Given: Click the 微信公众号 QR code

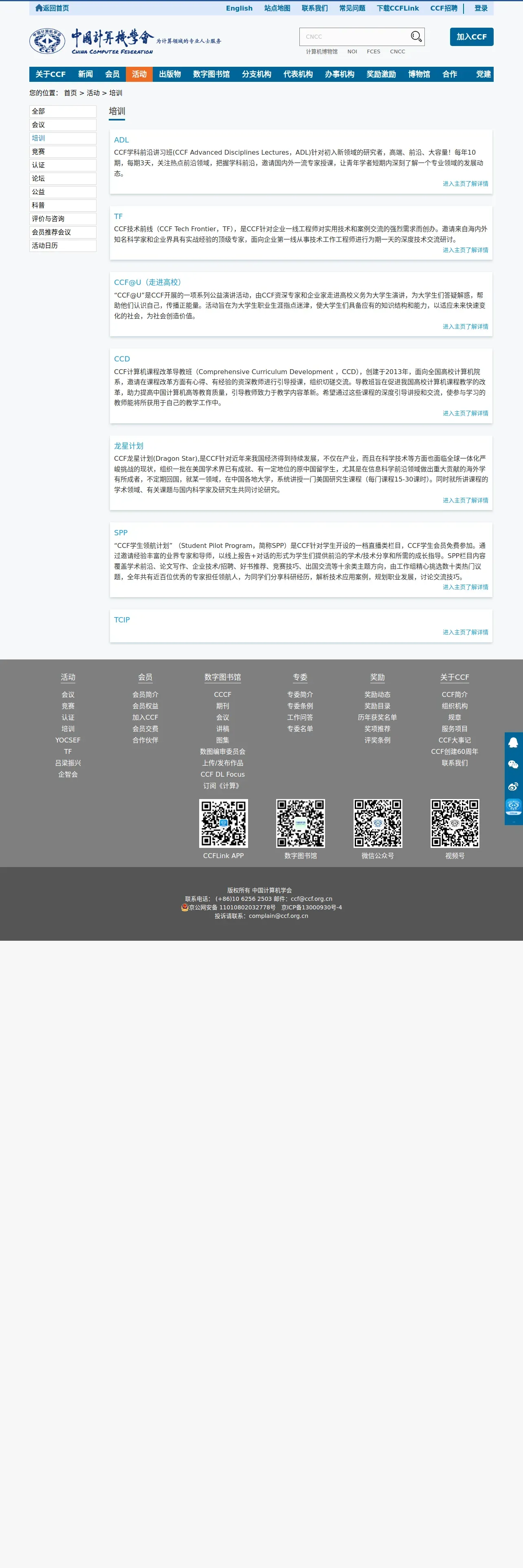Looking at the screenshot, I should pos(378,823).
